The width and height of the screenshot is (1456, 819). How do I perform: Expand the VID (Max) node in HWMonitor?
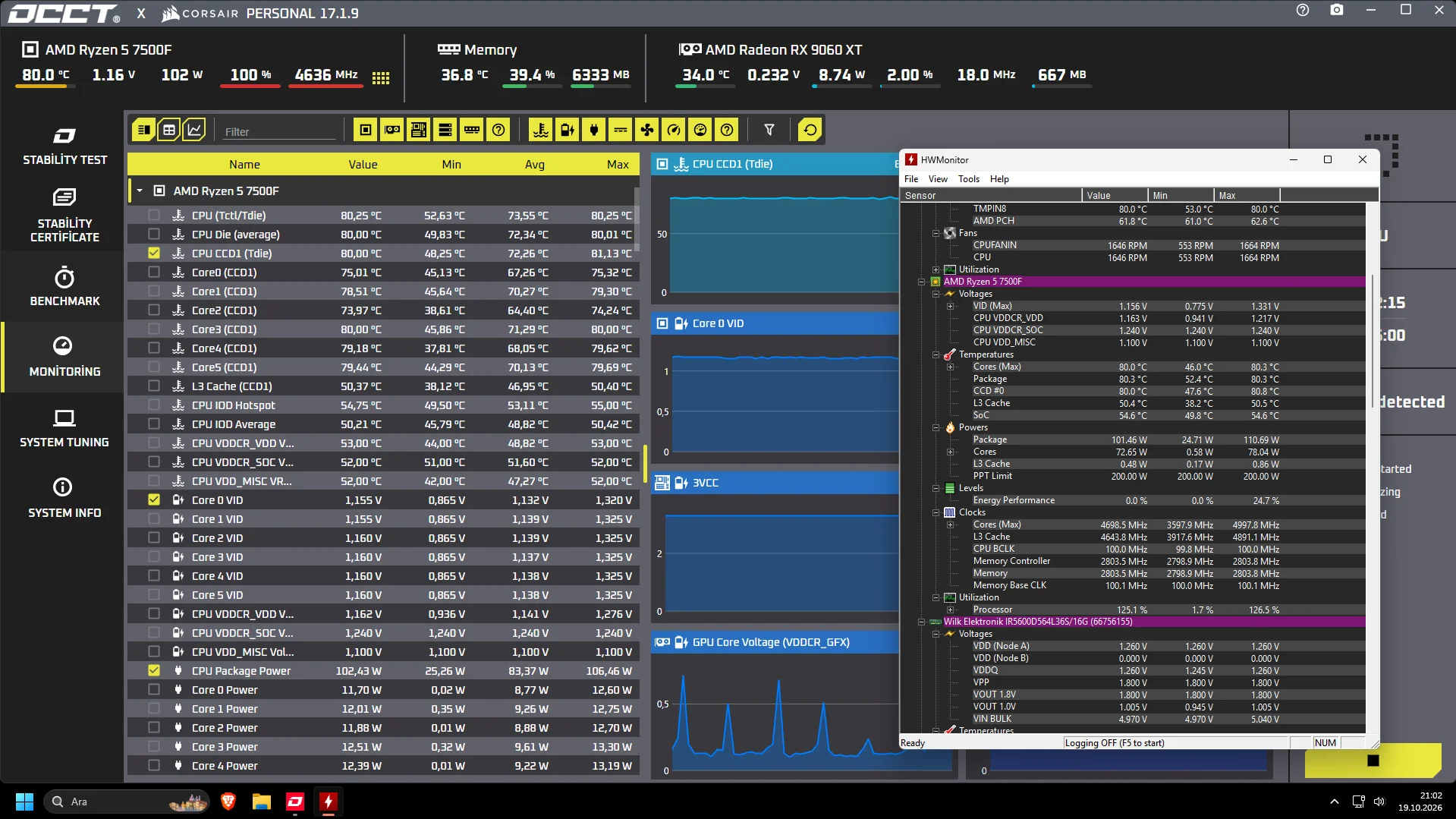(950, 306)
